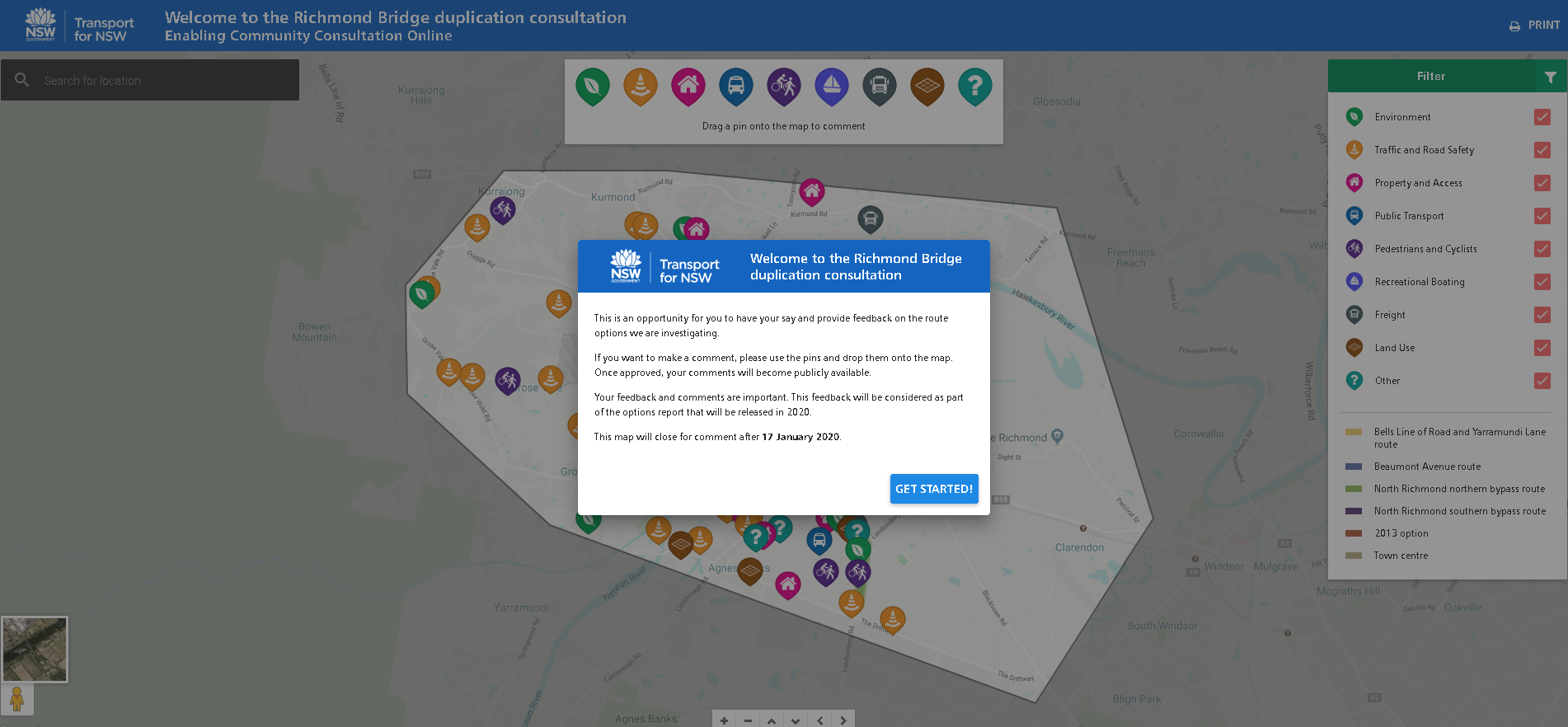Click the search magnifier icon
Image resolution: width=1568 pixels, height=727 pixels.
(22, 80)
